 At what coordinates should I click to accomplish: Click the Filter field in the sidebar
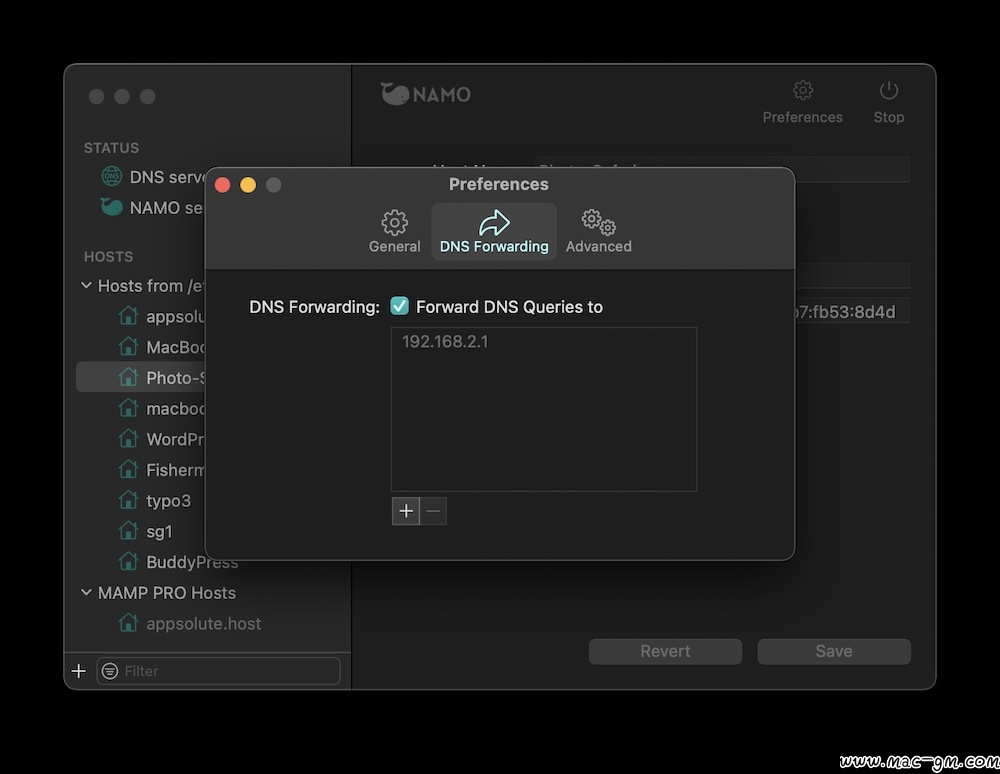click(218, 671)
